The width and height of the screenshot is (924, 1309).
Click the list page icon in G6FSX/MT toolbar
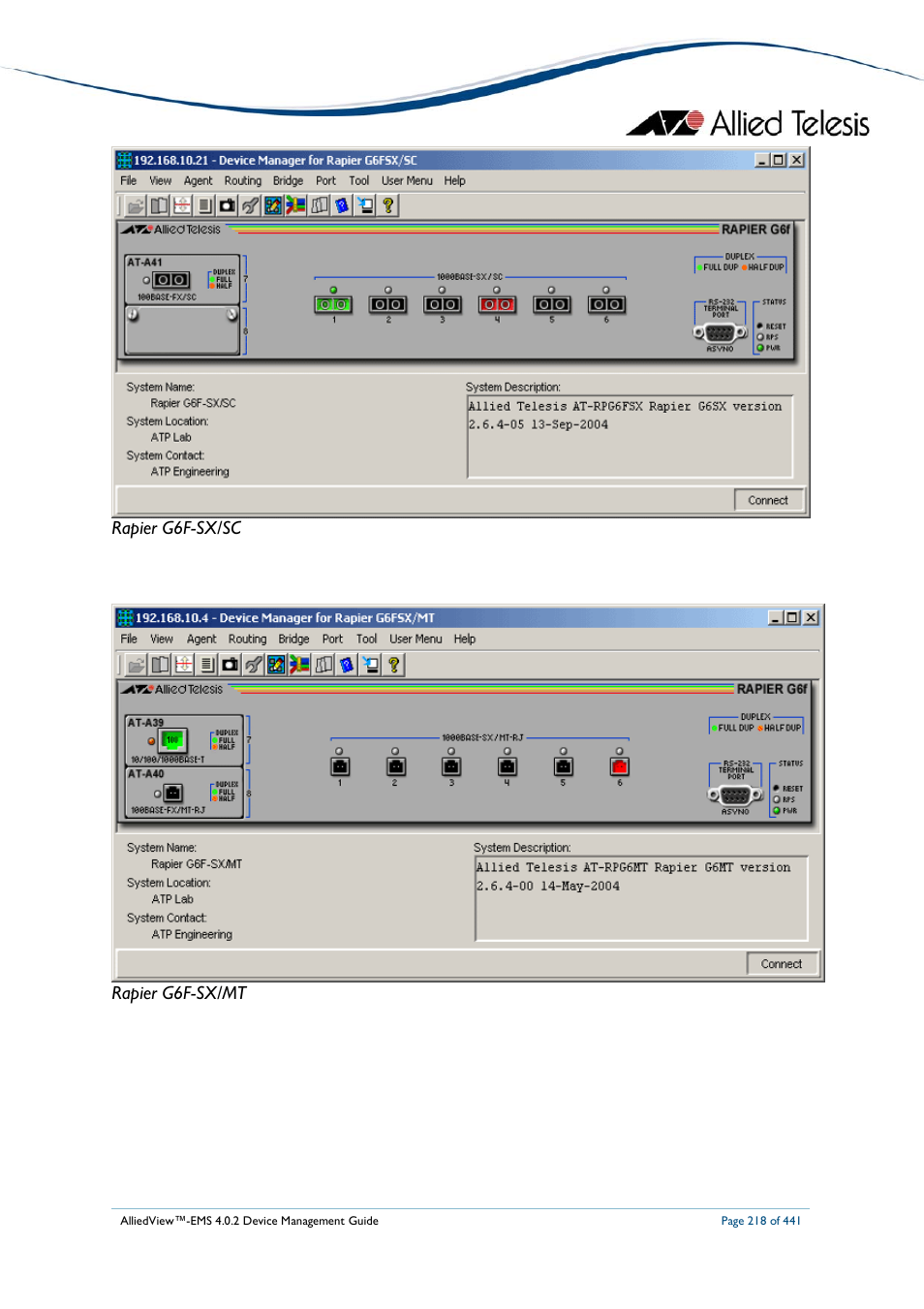(206, 665)
